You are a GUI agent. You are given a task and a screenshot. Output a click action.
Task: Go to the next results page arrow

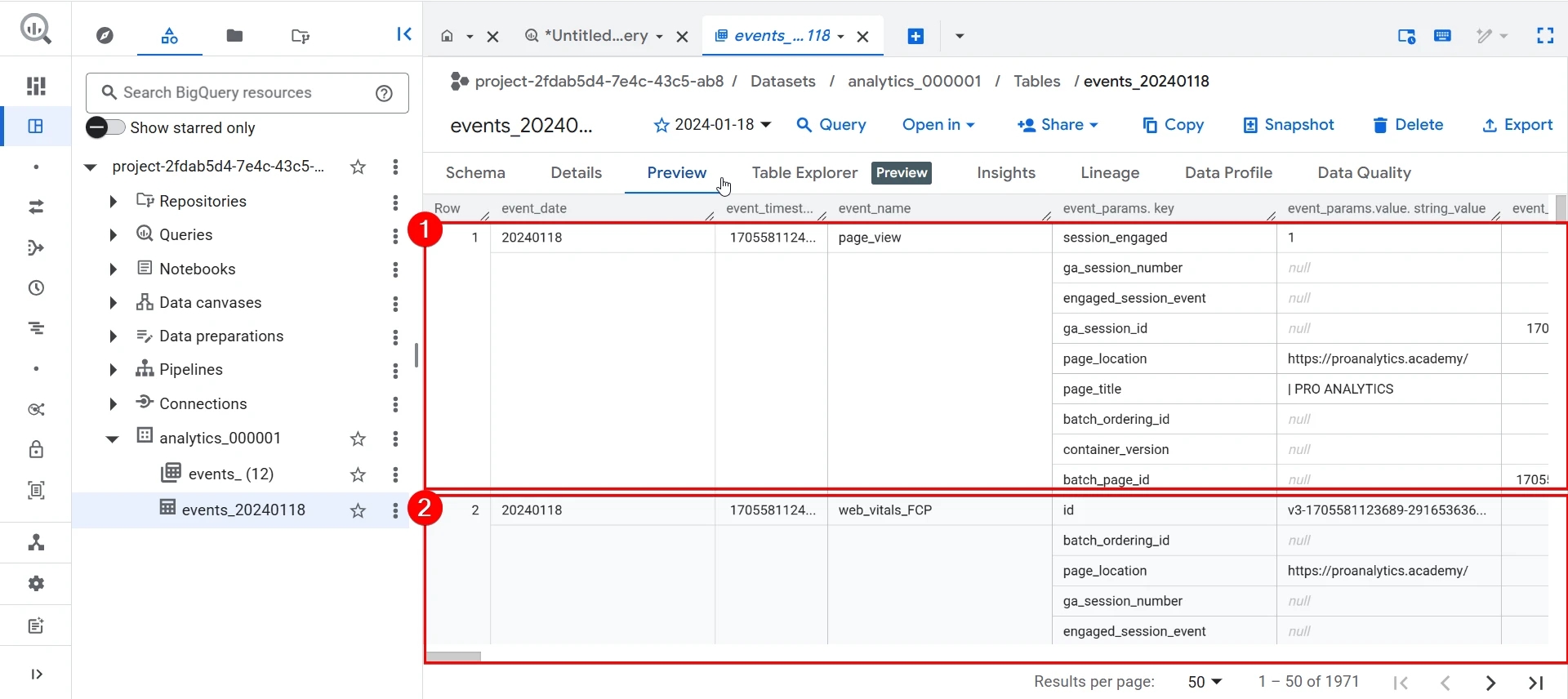pos(1490,683)
